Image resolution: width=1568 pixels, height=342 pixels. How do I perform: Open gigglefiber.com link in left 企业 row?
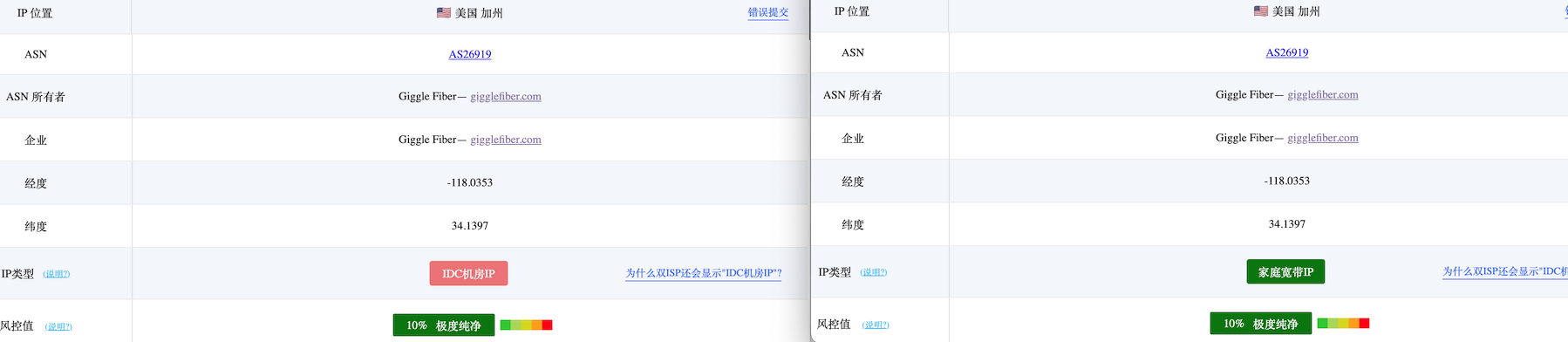tap(506, 140)
